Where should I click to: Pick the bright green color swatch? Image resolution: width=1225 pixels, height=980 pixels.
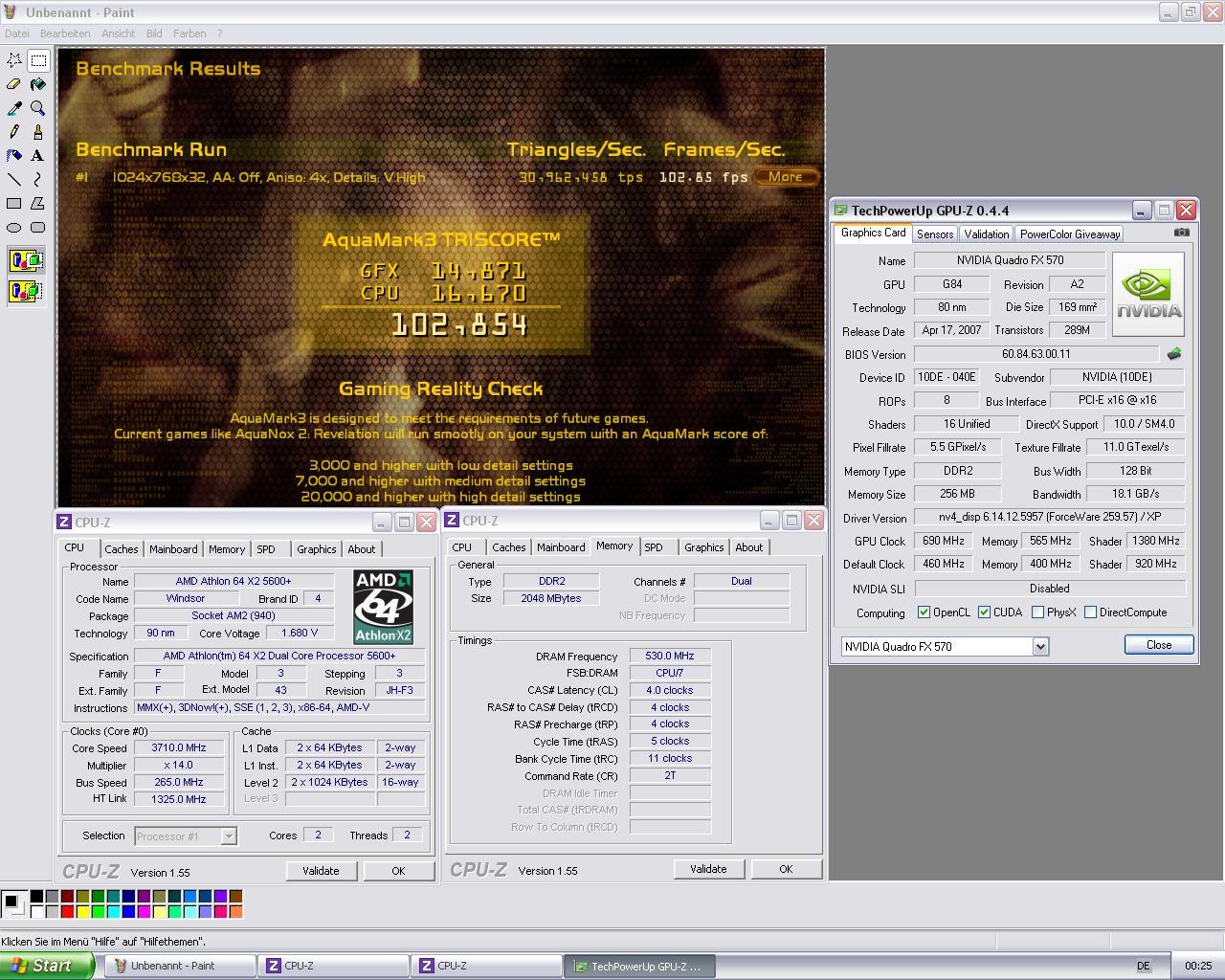click(98, 912)
